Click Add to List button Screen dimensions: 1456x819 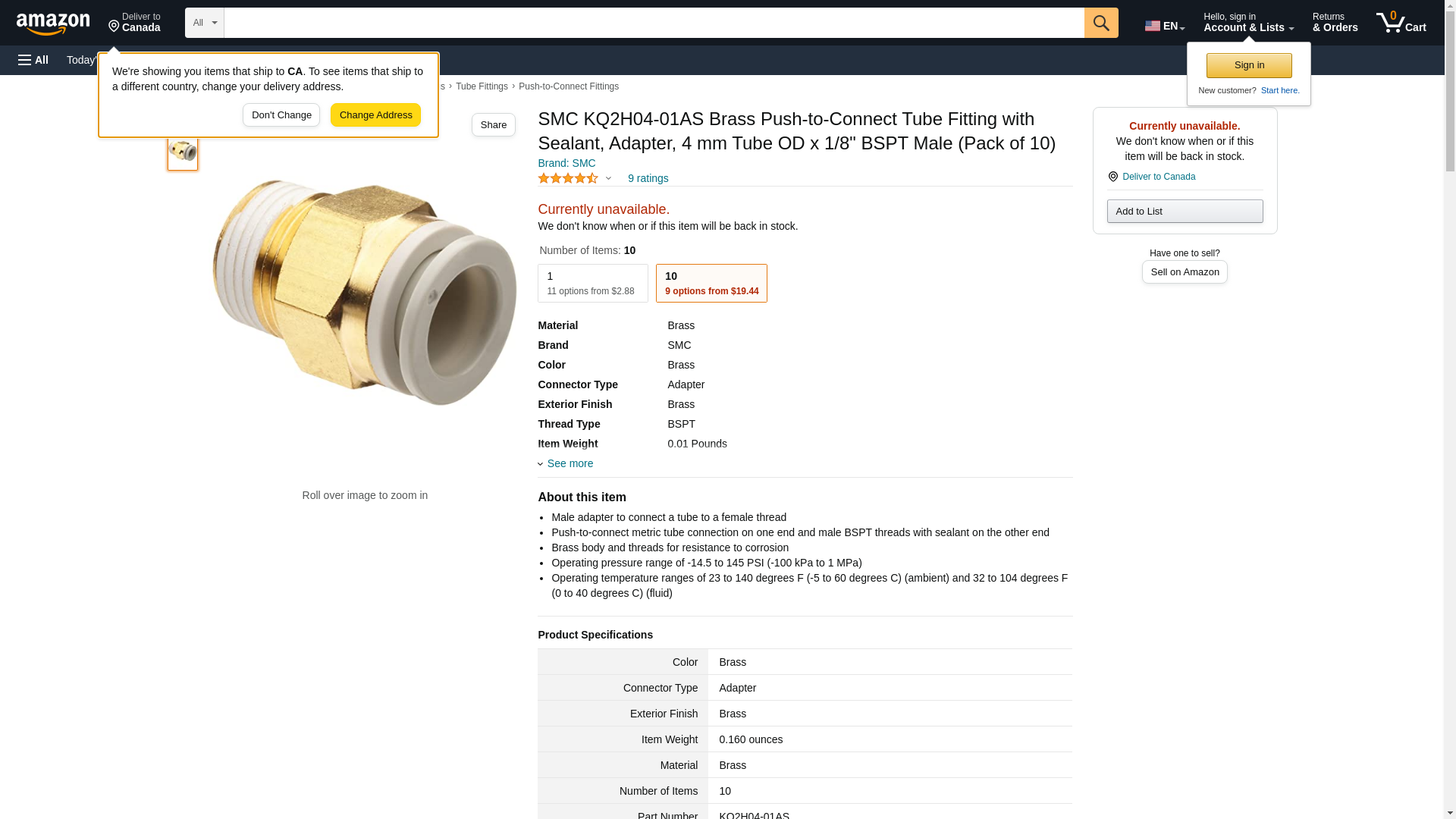(1184, 212)
